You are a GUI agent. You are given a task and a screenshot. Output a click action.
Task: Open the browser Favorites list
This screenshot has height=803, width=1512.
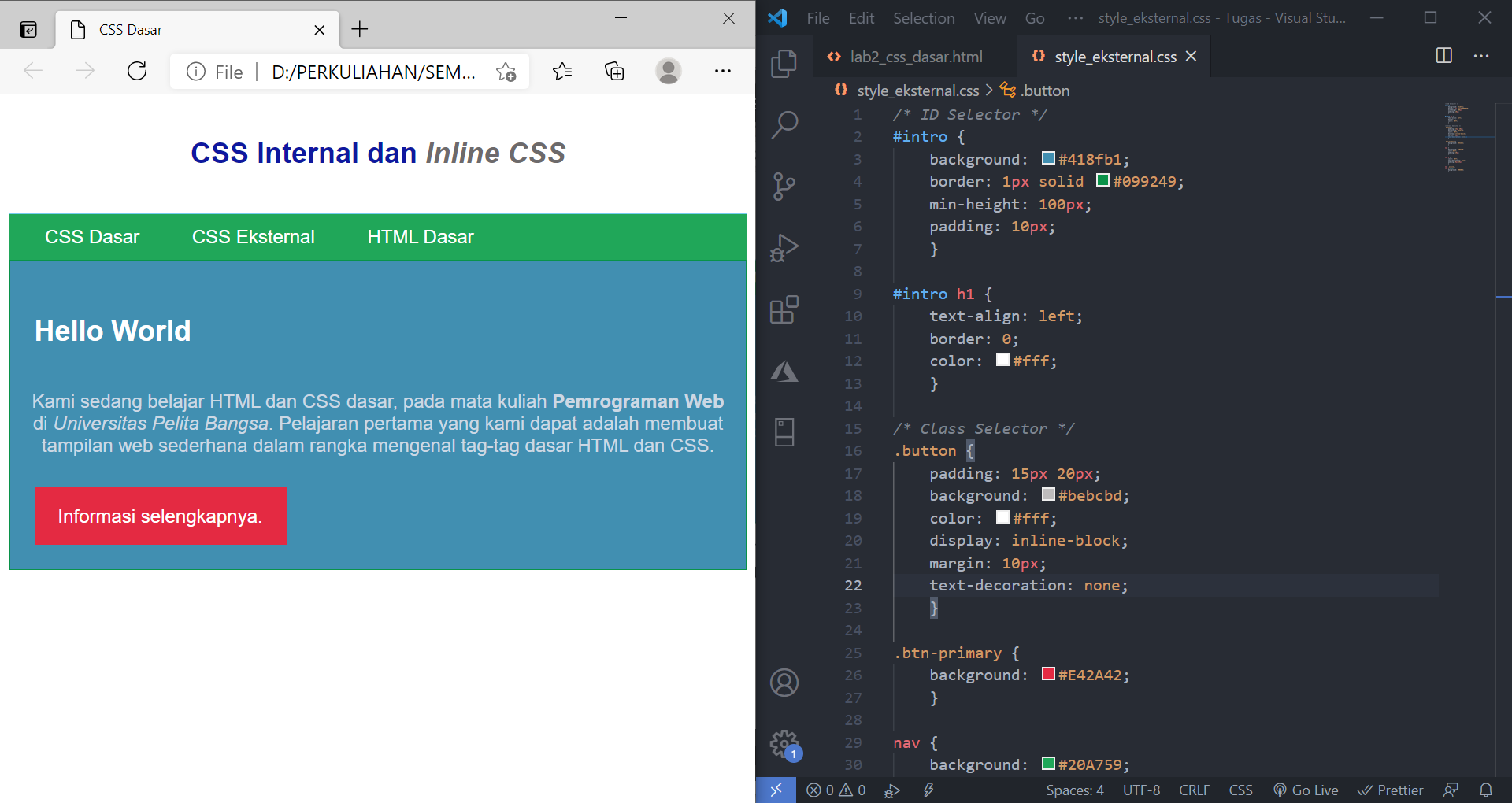pos(562,72)
